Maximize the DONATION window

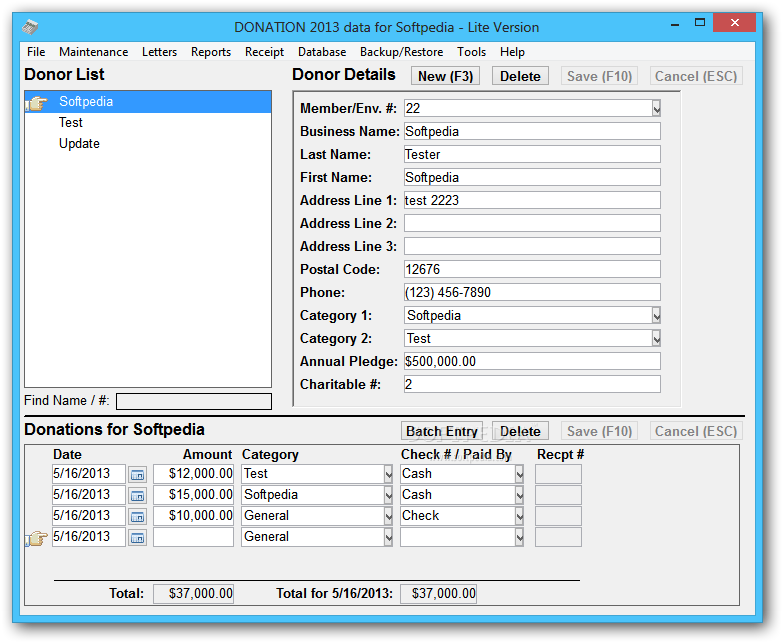tap(700, 23)
